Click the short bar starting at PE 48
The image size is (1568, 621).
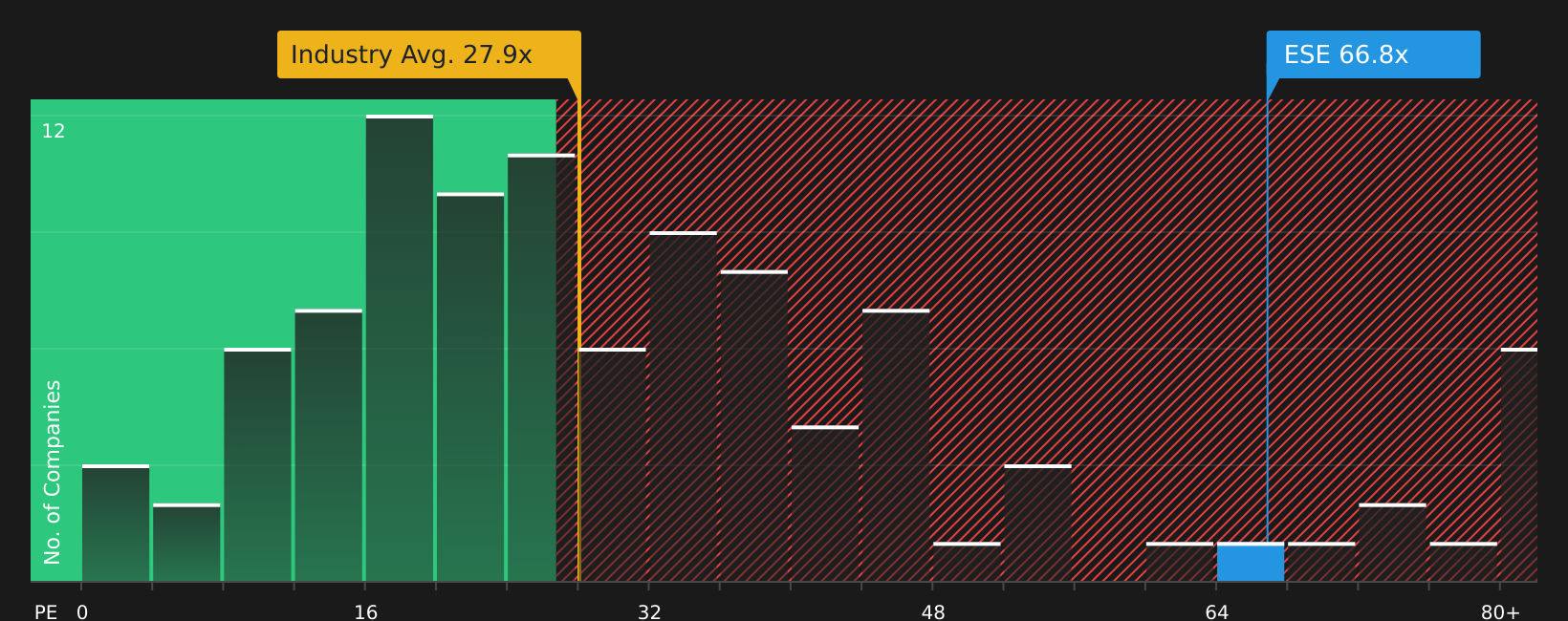pyautogui.click(x=967, y=563)
